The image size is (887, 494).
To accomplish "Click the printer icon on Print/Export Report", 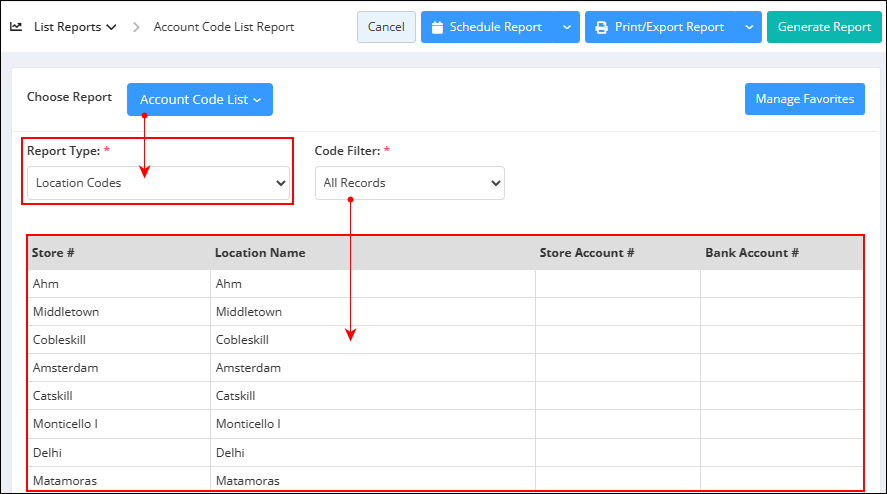I will pos(601,27).
